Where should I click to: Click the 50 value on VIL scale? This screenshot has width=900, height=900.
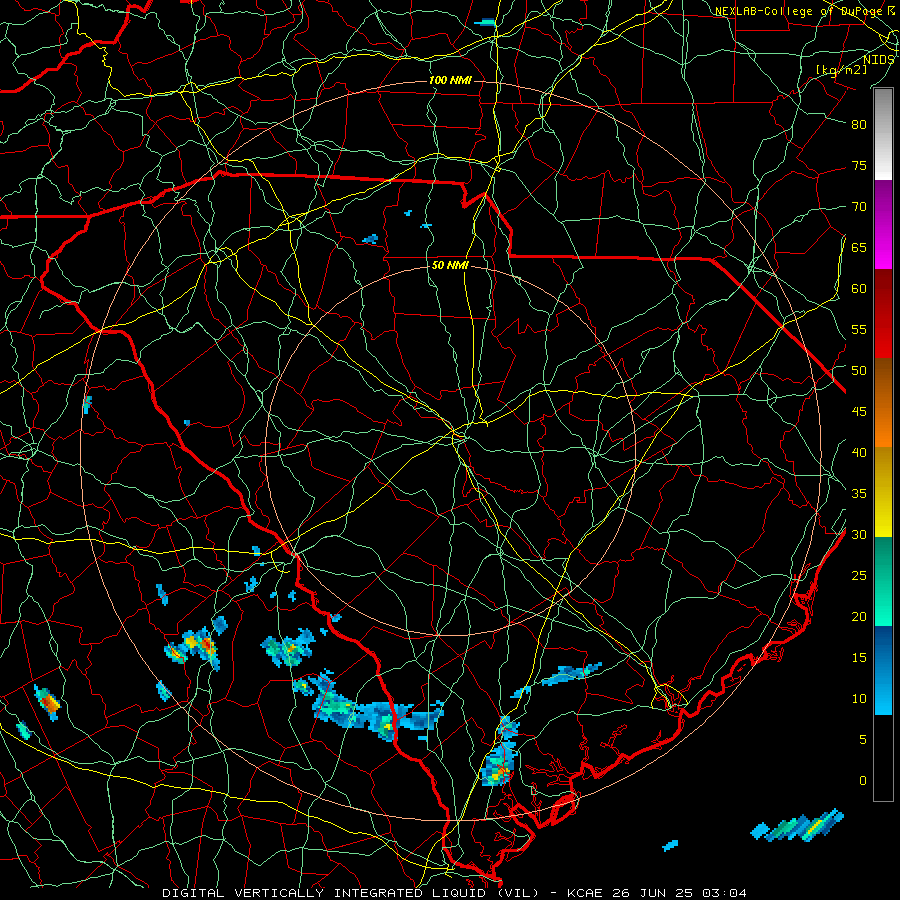pos(859,371)
